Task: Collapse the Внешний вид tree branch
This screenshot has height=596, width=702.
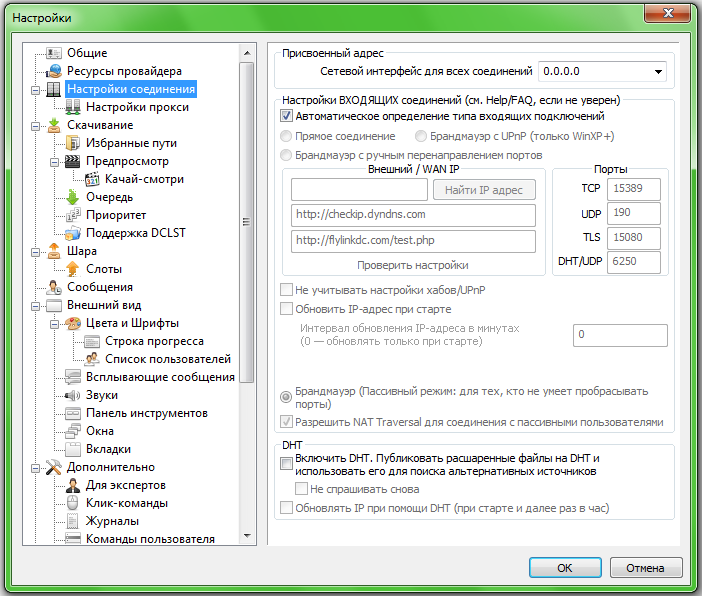Action: point(36,305)
